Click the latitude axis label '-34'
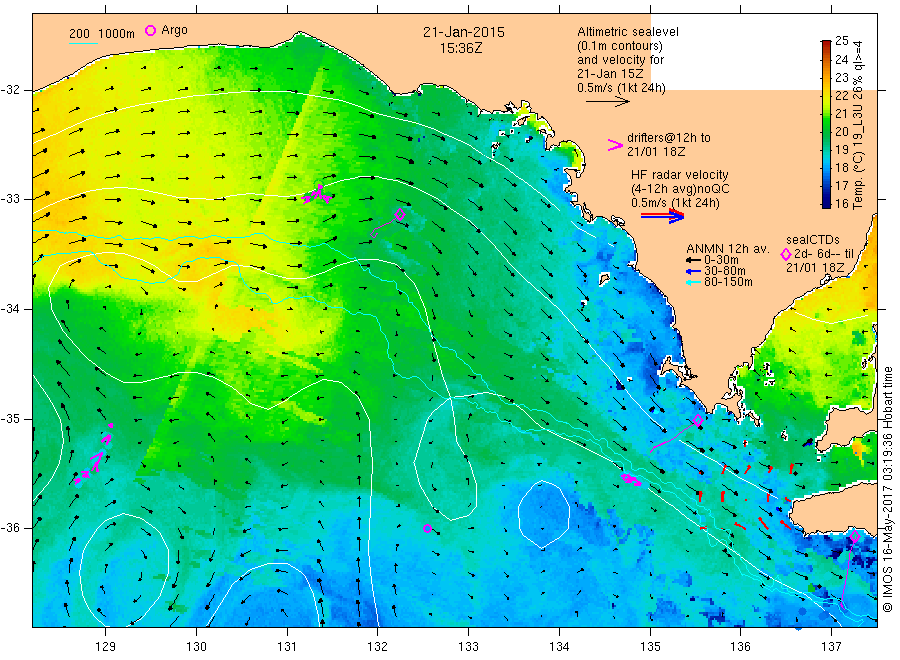 click(11, 309)
